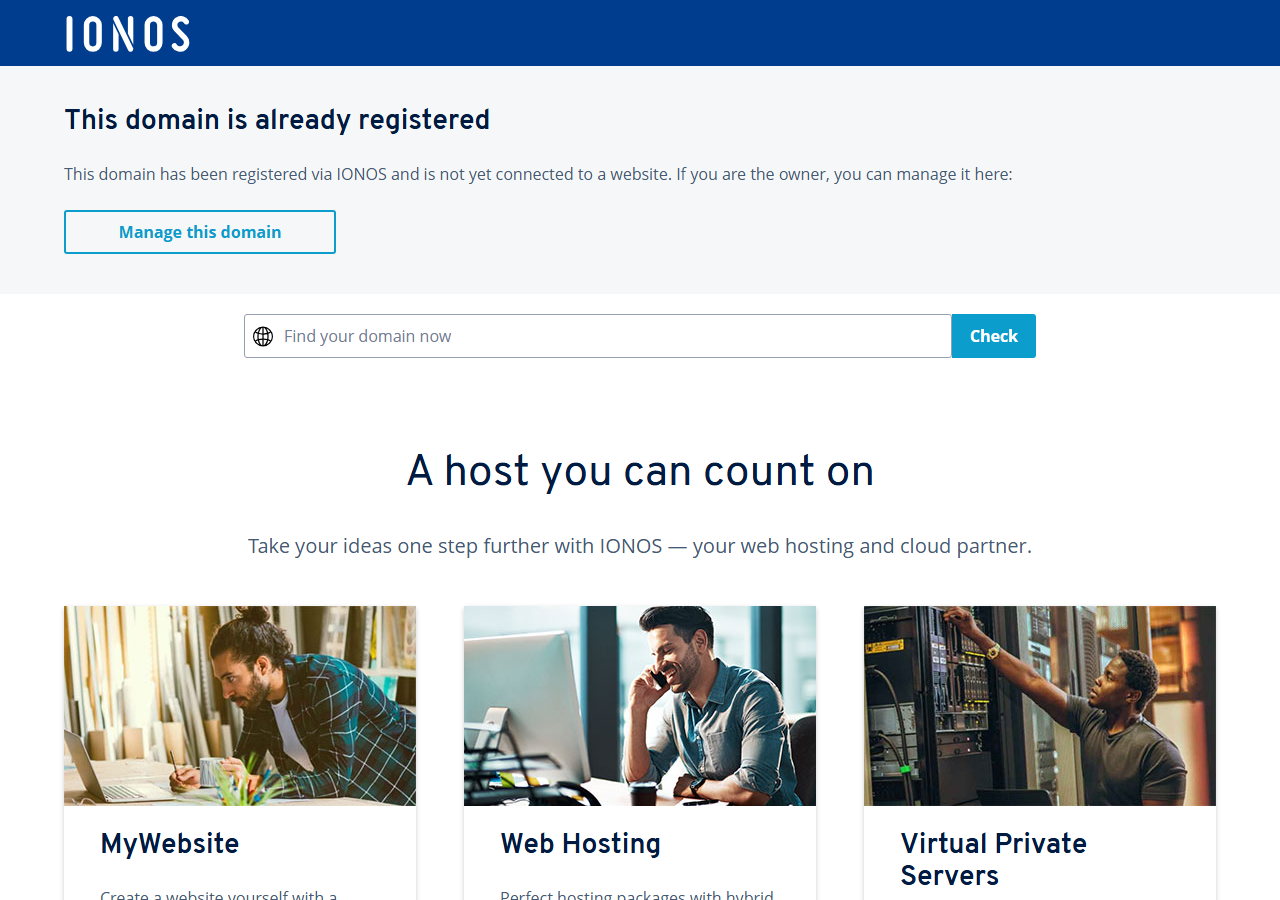This screenshot has width=1280, height=900.
Task: Click the Create a website yourself description
Action: click(x=219, y=894)
